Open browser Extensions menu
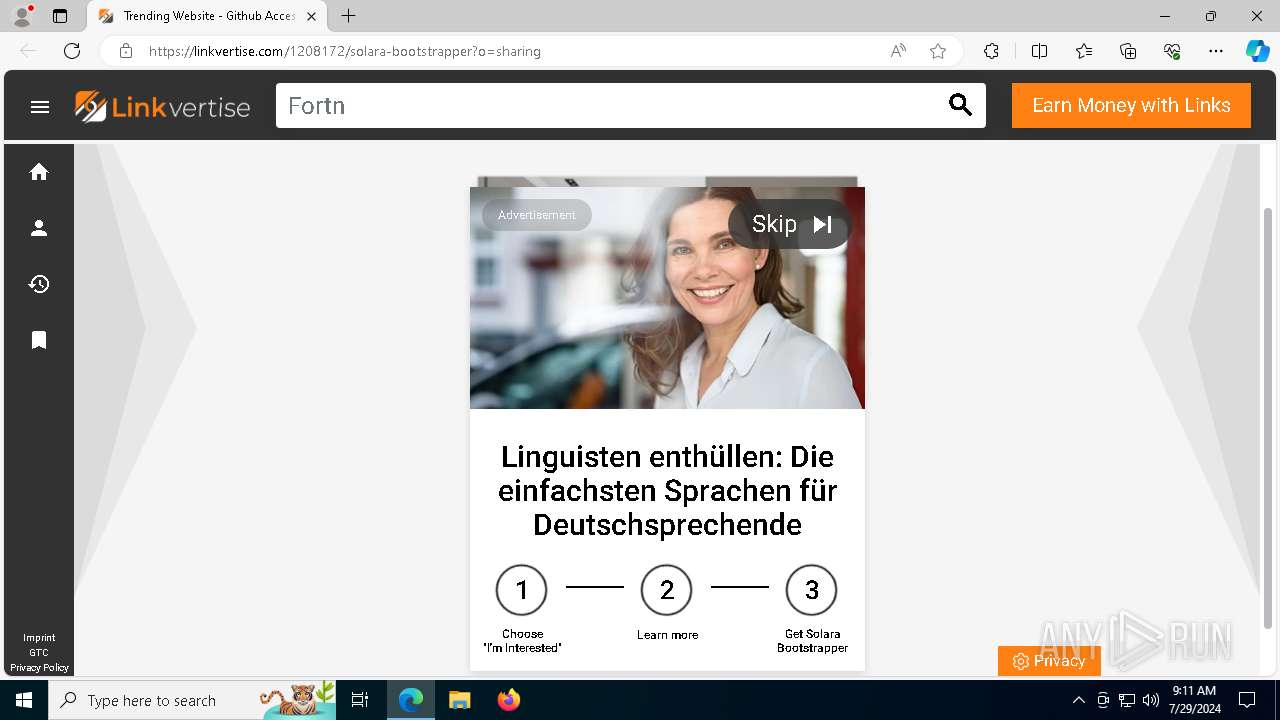 click(x=991, y=51)
